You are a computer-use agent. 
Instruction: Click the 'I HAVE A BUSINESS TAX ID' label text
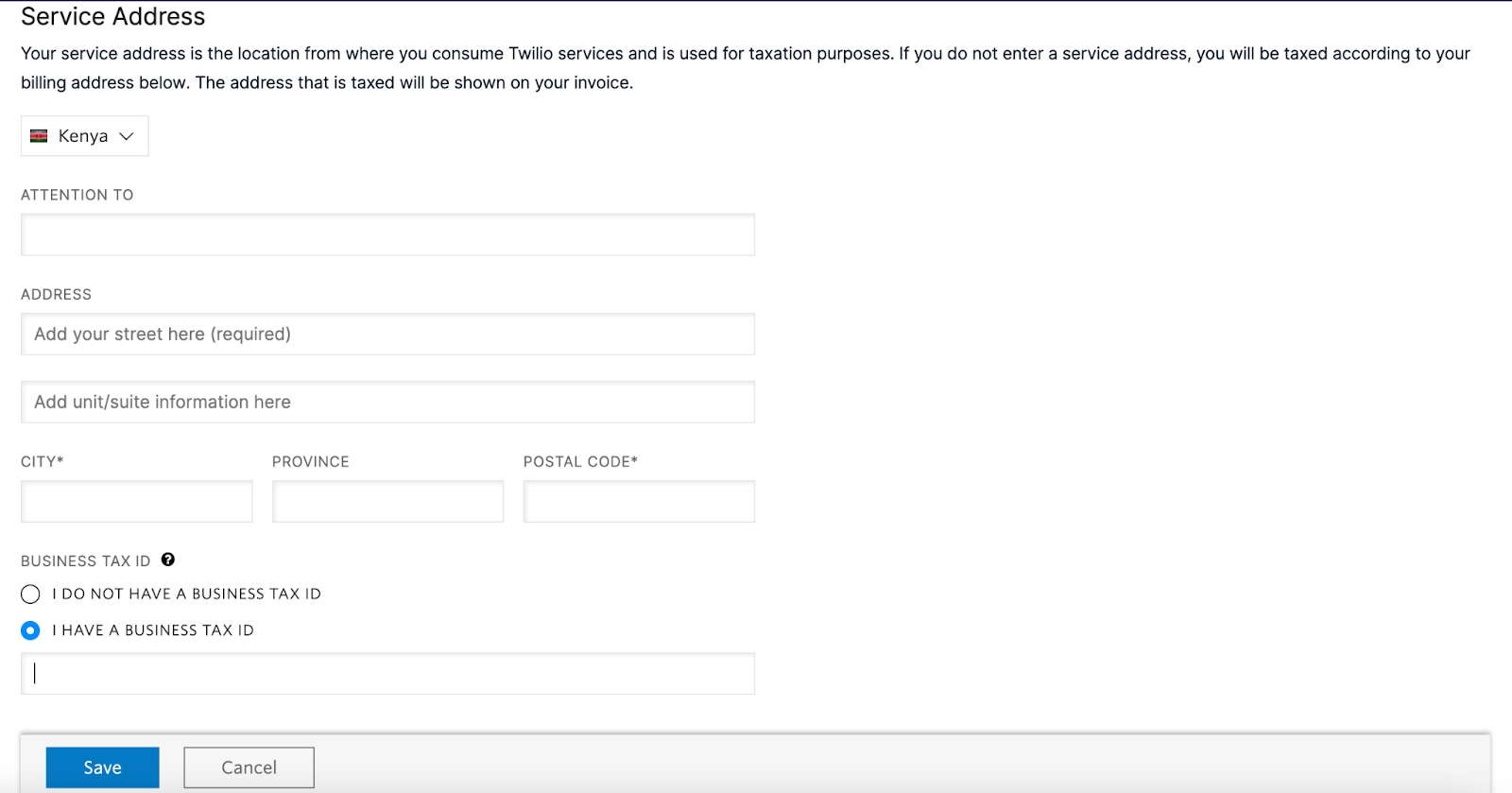pos(153,630)
